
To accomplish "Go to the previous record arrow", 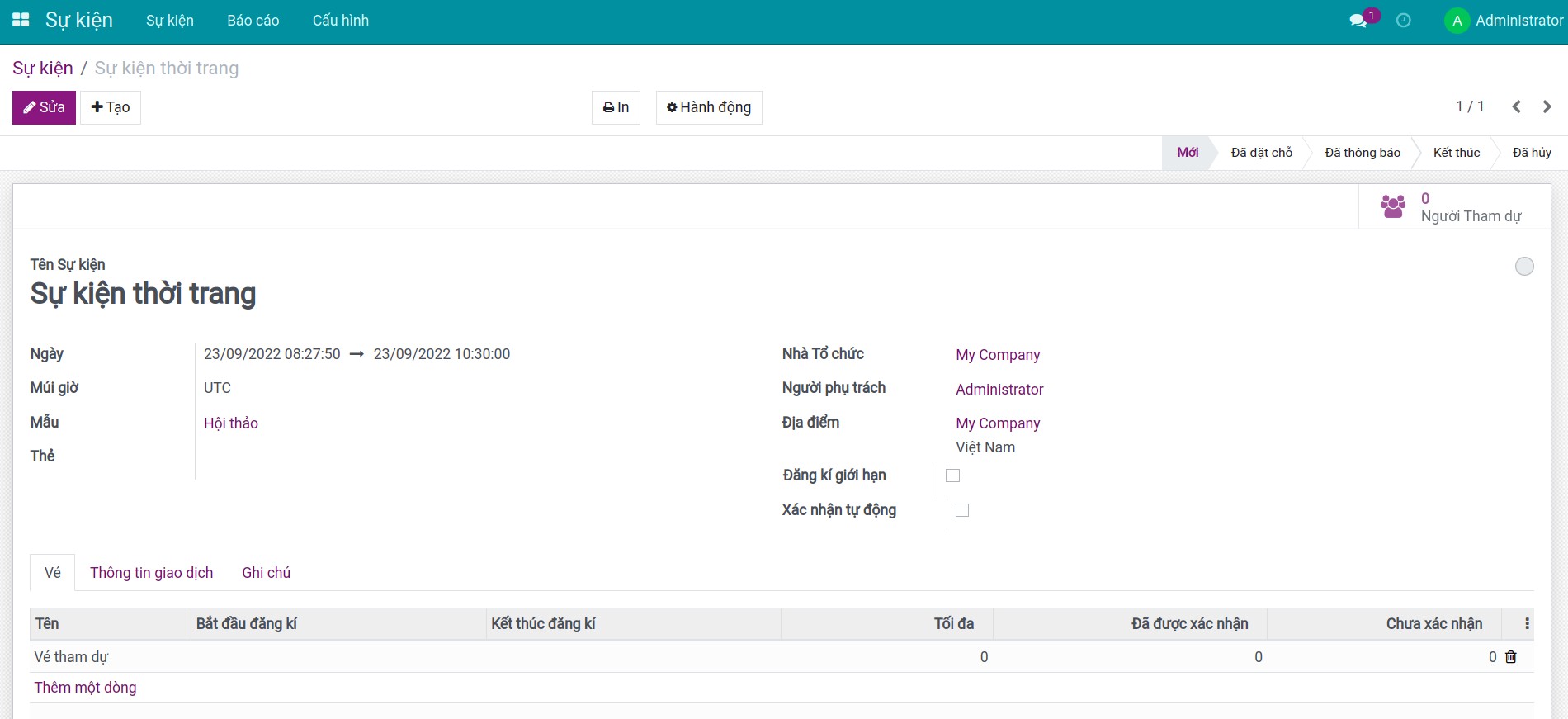I will 1516,106.
